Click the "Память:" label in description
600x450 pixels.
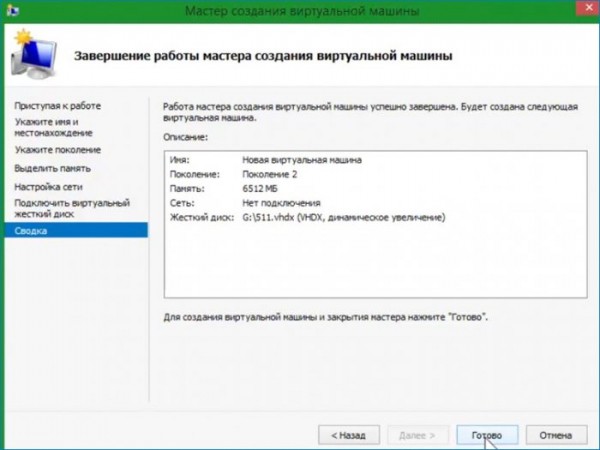tap(187, 189)
